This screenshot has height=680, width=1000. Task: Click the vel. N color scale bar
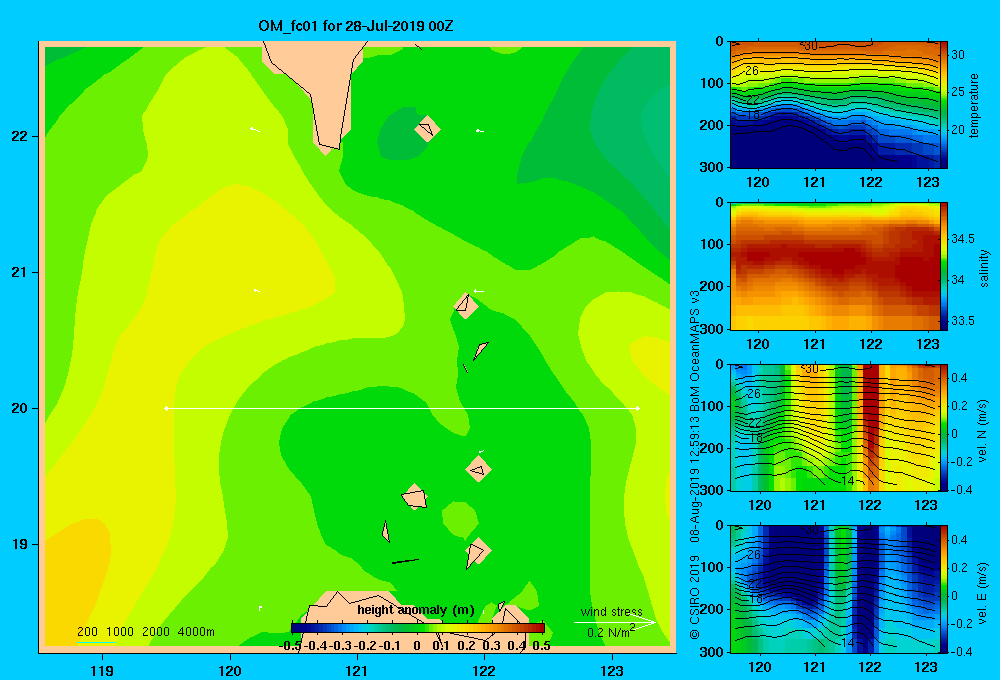(x=944, y=427)
